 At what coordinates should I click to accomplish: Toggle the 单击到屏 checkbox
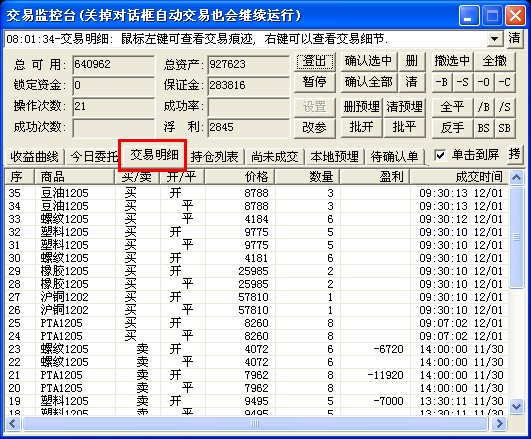[x=440, y=155]
